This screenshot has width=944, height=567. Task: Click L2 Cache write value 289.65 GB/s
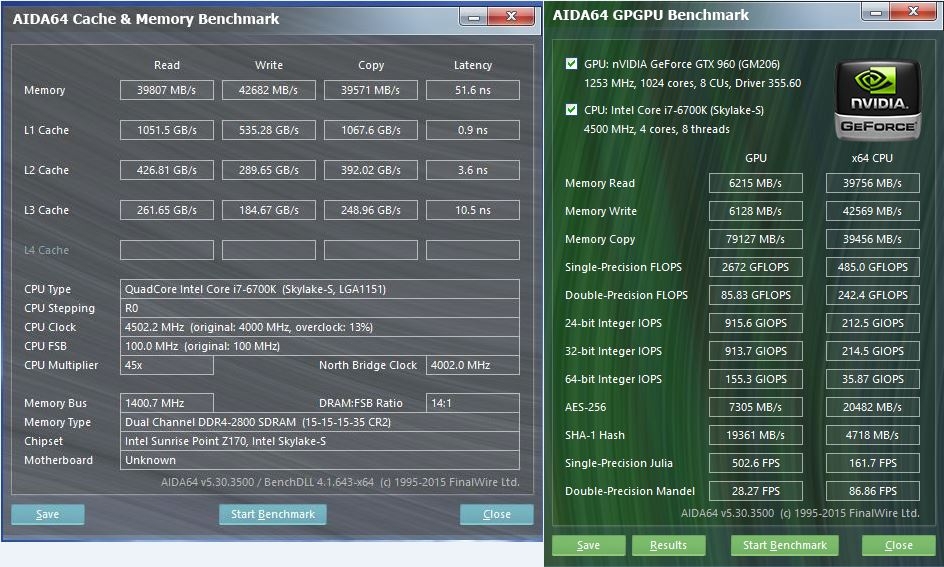269,170
